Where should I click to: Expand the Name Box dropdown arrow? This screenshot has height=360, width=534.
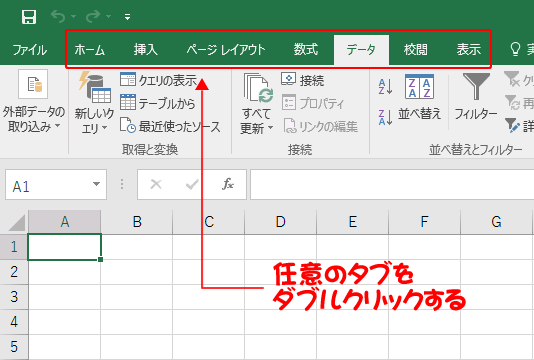click(x=96, y=184)
